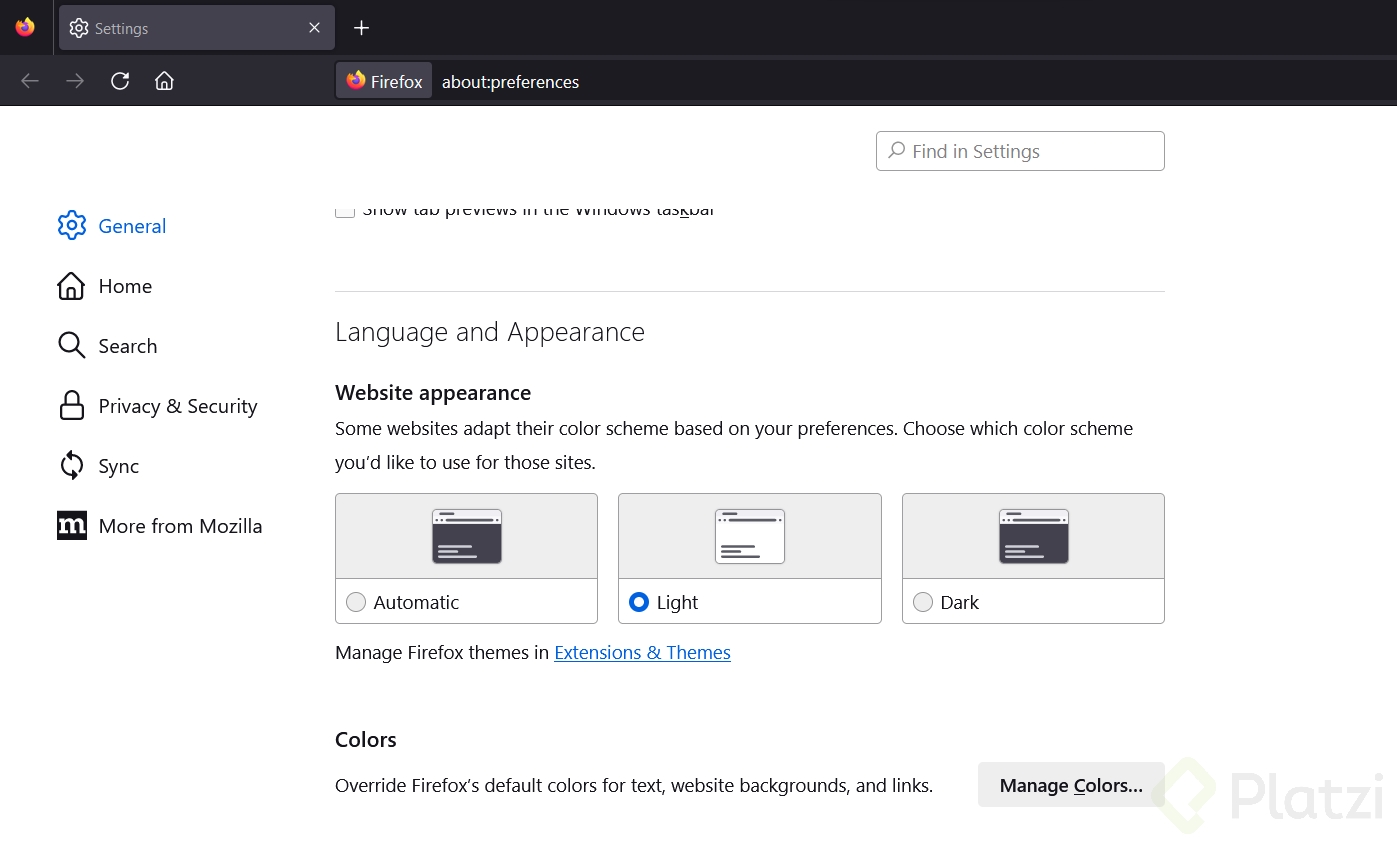Viewport: 1397px width, 843px height.
Task: Click the Manage Colors button
Action: tap(1071, 785)
